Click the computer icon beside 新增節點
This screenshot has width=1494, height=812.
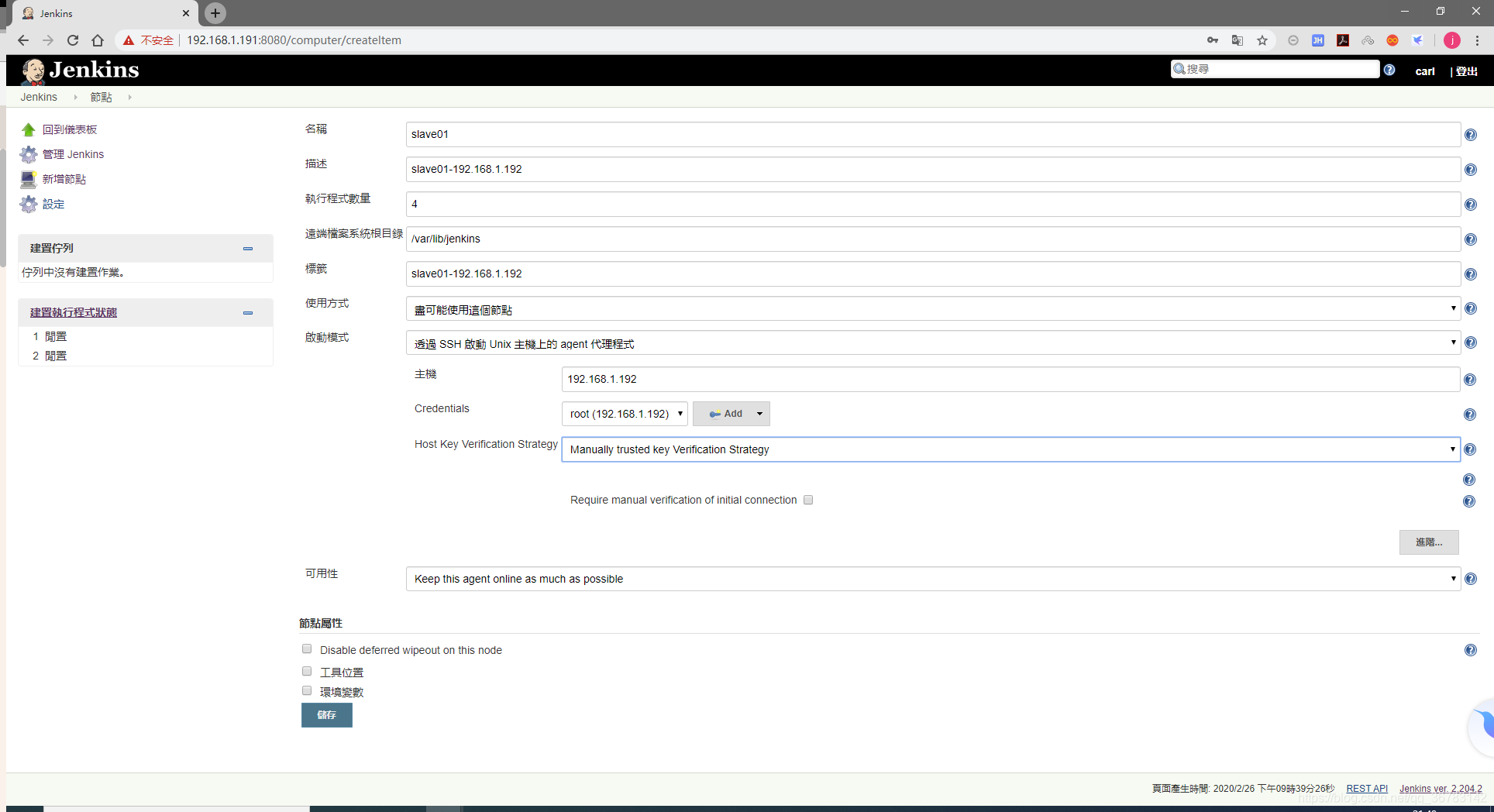29,179
